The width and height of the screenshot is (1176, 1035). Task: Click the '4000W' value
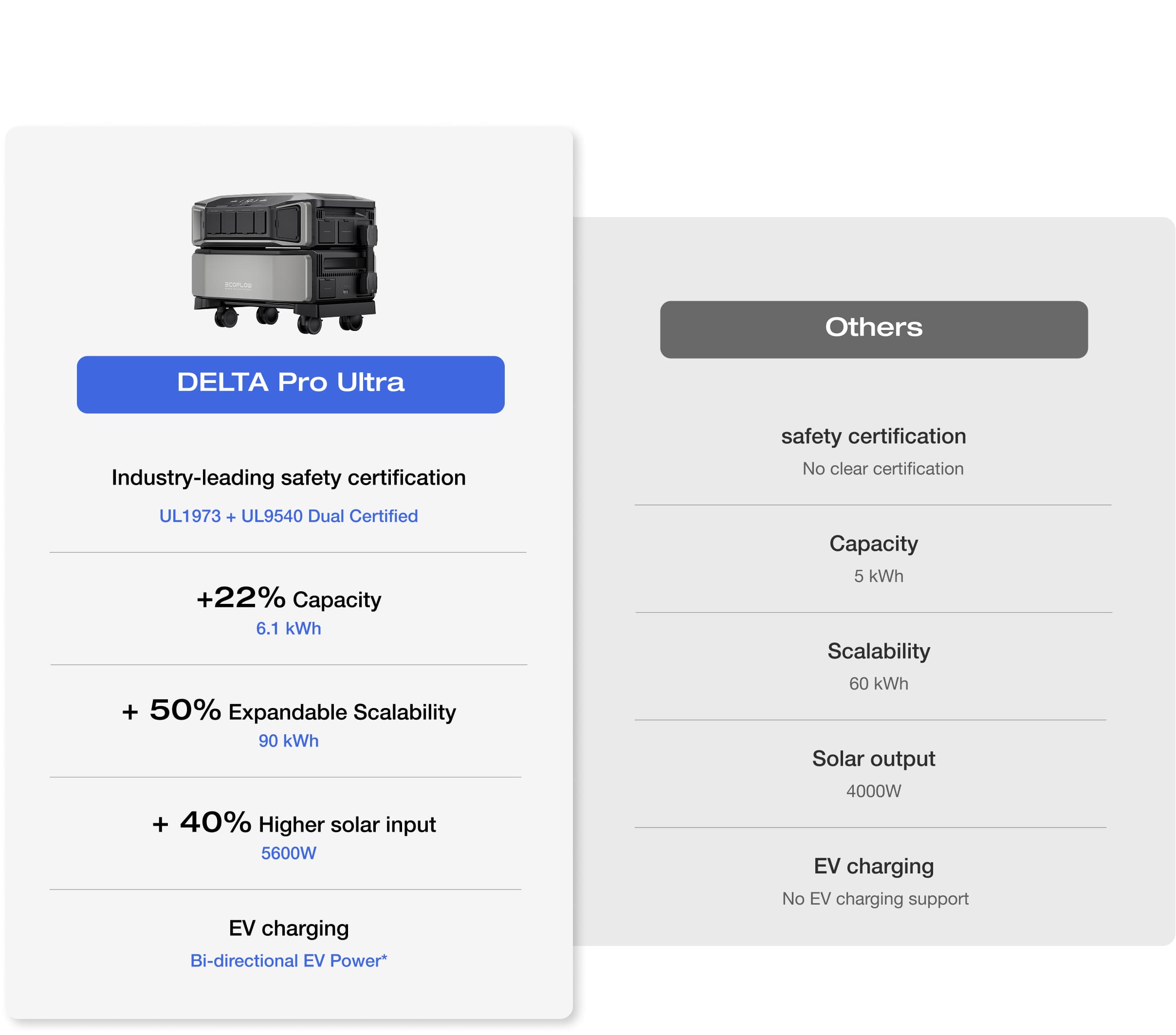pos(873,791)
